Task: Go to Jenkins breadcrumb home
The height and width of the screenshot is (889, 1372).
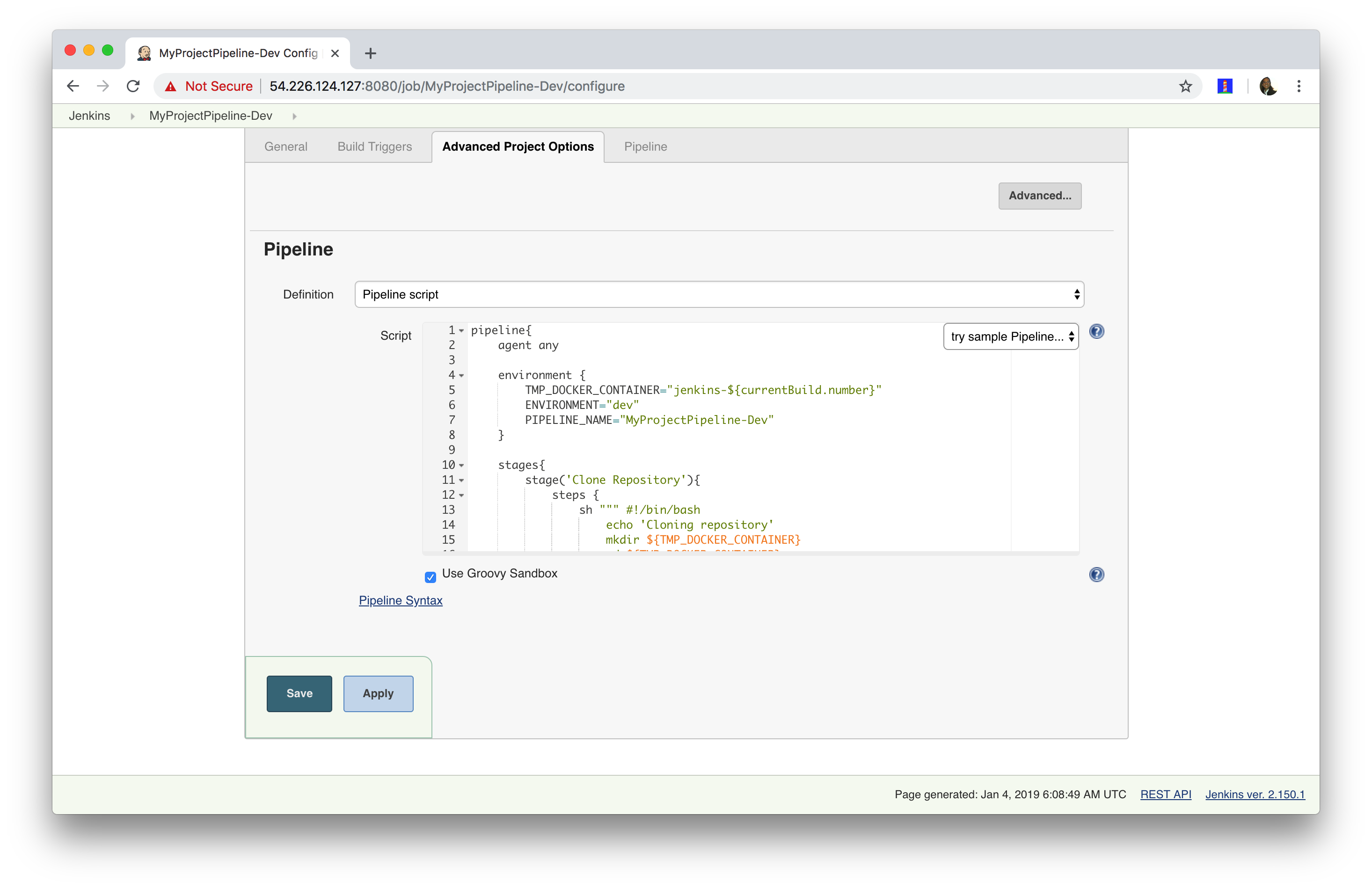Action: (x=89, y=117)
